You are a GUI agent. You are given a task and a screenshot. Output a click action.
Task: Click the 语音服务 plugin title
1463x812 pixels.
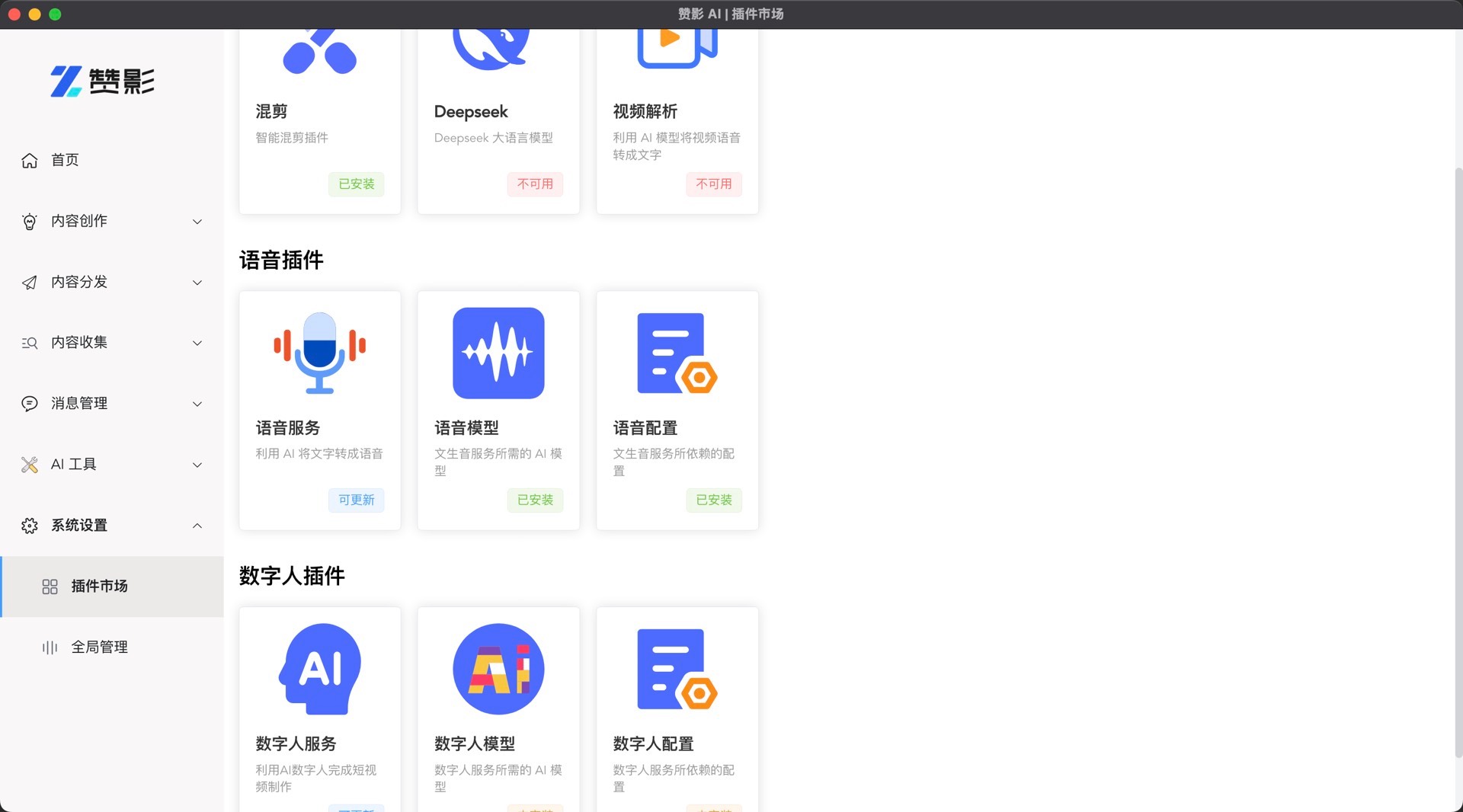click(288, 428)
